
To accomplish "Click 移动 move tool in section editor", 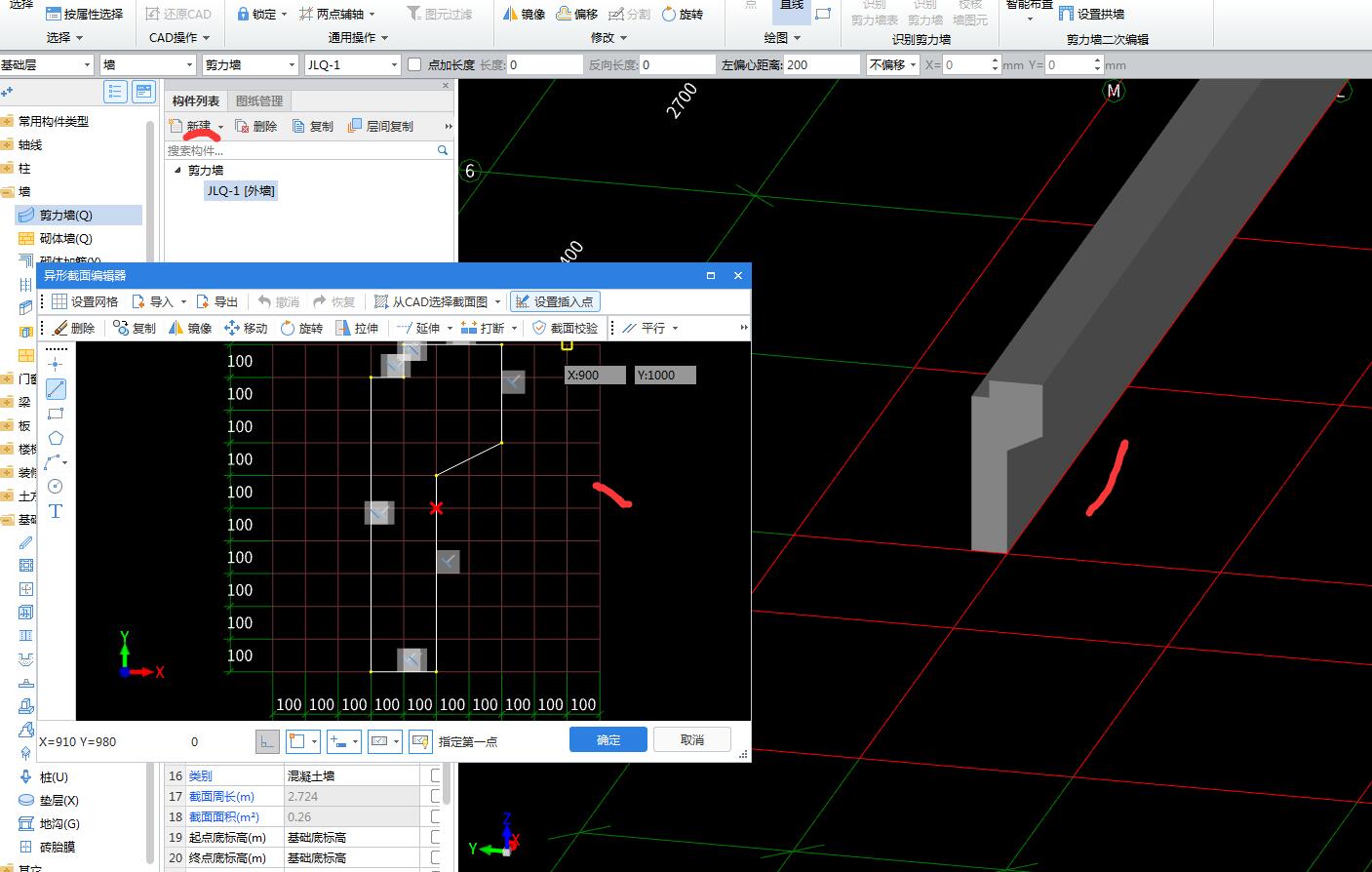I will (x=246, y=328).
